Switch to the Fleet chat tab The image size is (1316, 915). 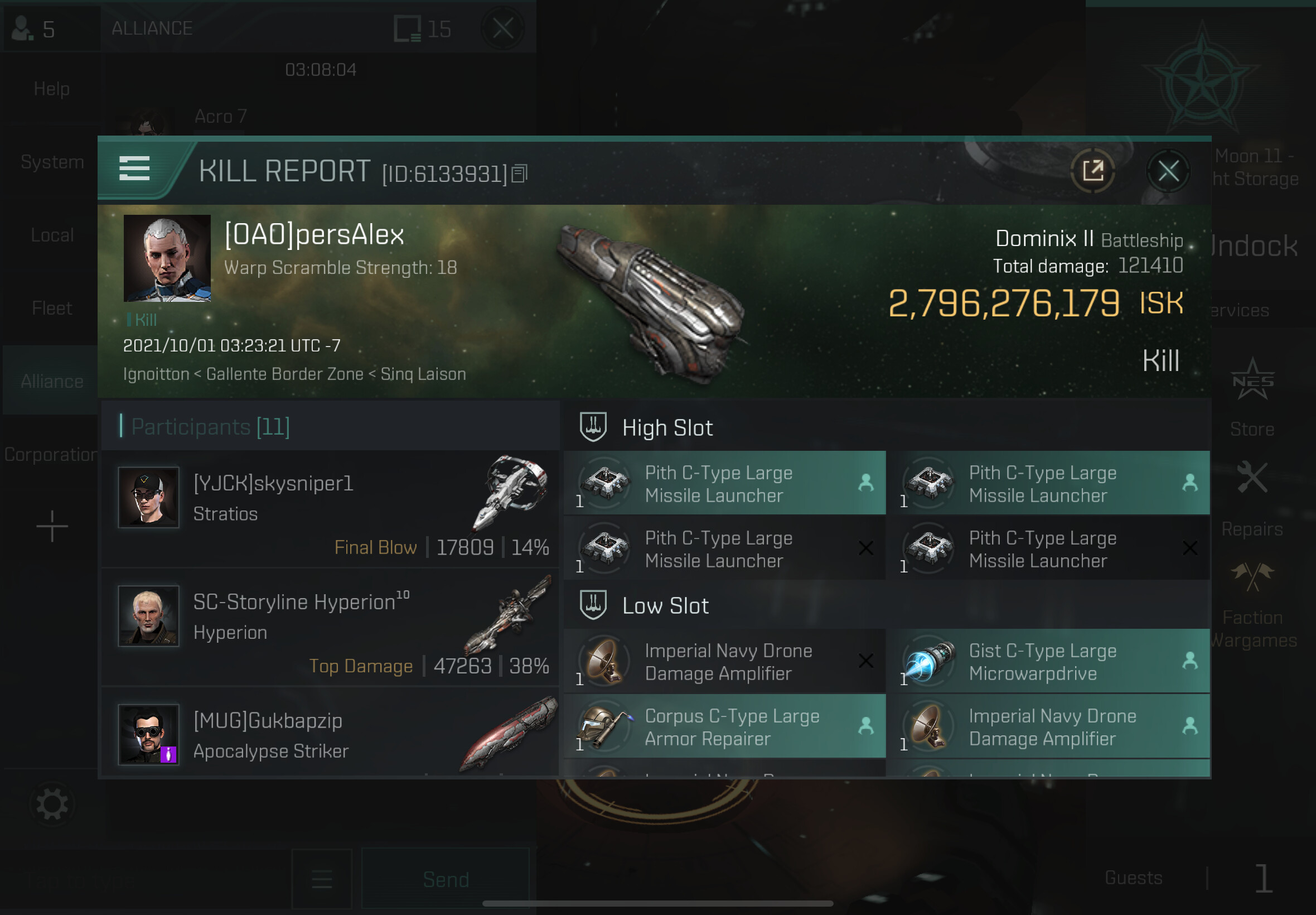click(52, 309)
